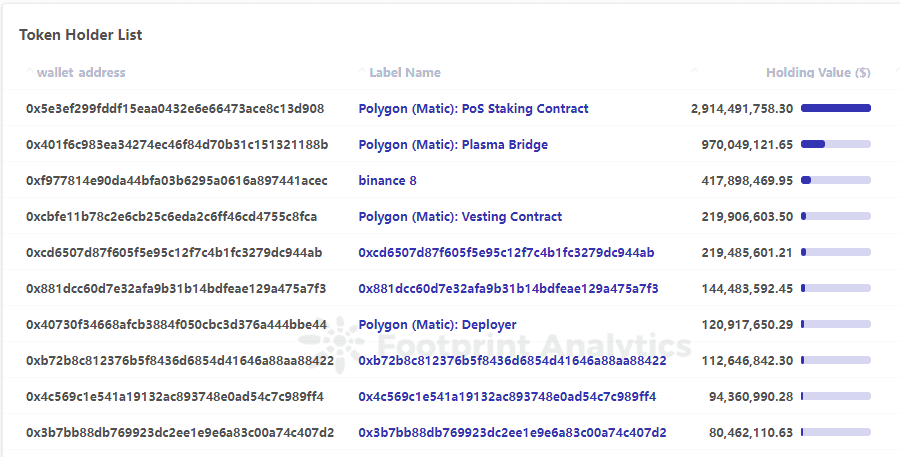The height and width of the screenshot is (457, 900).
Task: Click the Plasma Bridge holding value bar
Action: [x=835, y=144]
